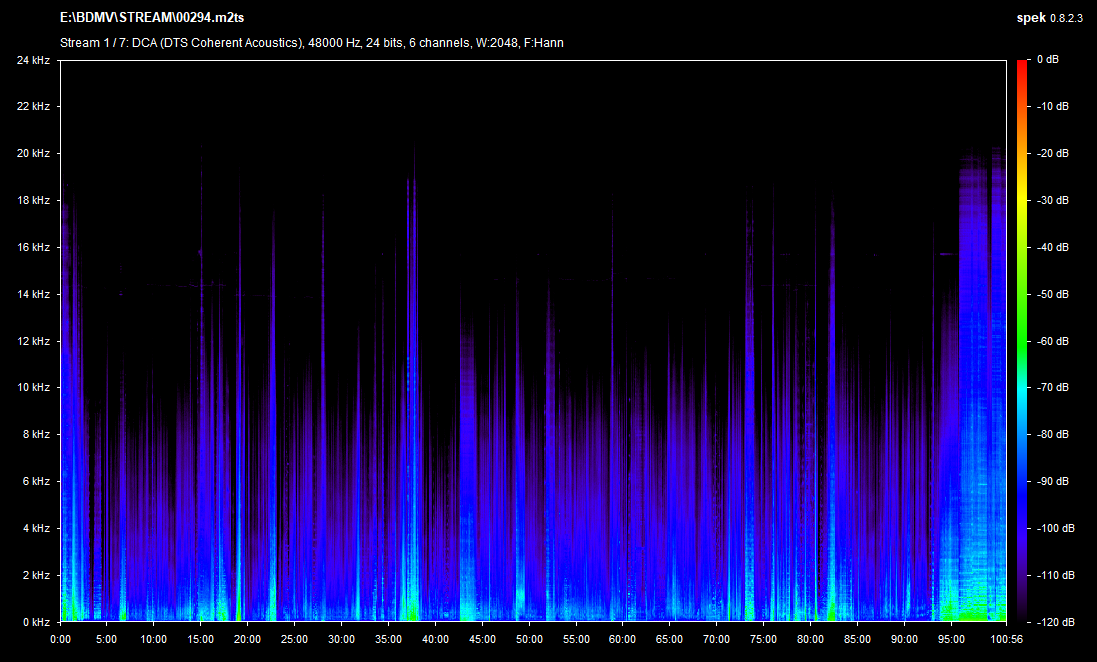Click the 0:00 time axis marker
The width and height of the screenshot is (1097, 662).
[x=60, y=639]
